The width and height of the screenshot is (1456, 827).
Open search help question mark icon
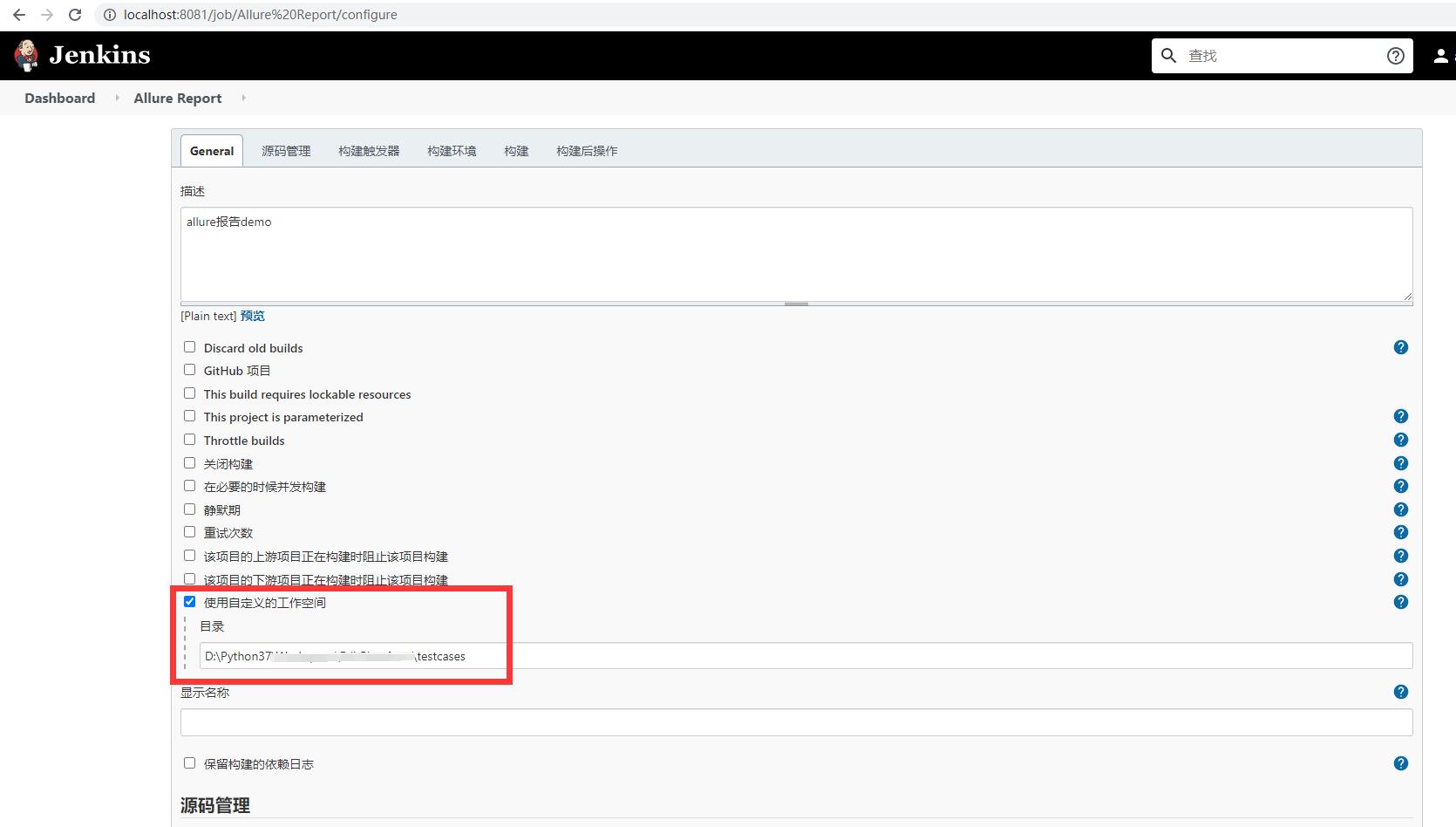click(1395, 56)
